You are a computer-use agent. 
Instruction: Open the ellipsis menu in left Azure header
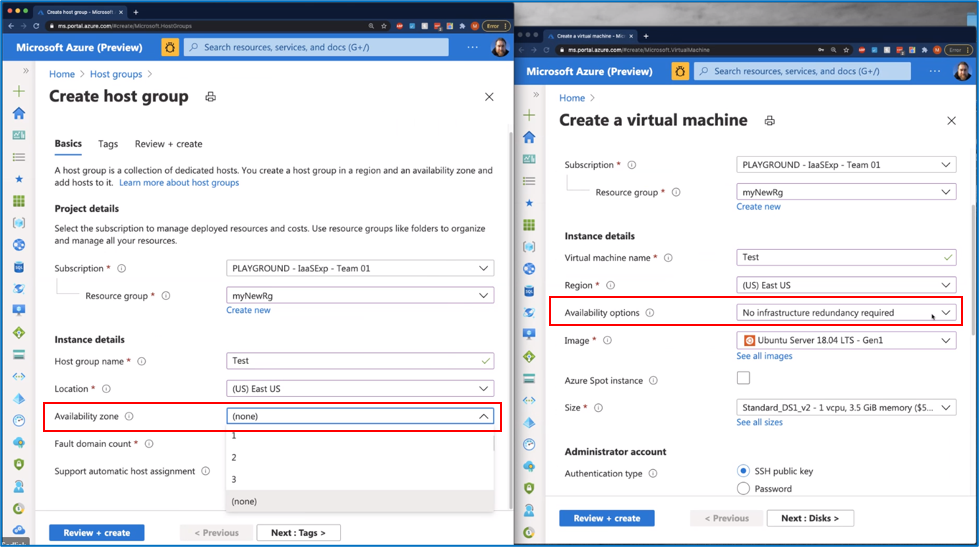point(473,47)
